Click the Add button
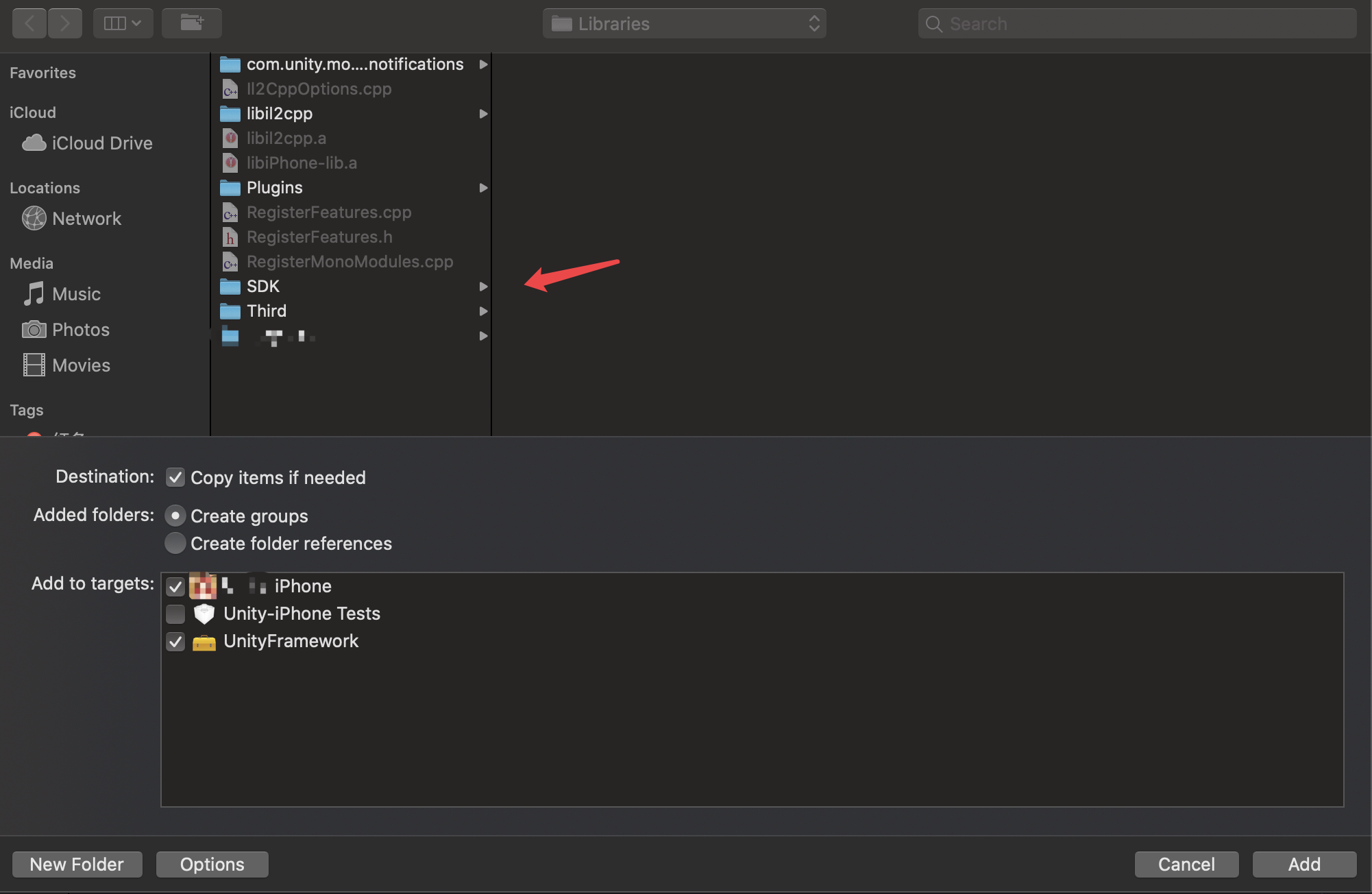Screen dimensions: 1372x894 [1304, 865]
